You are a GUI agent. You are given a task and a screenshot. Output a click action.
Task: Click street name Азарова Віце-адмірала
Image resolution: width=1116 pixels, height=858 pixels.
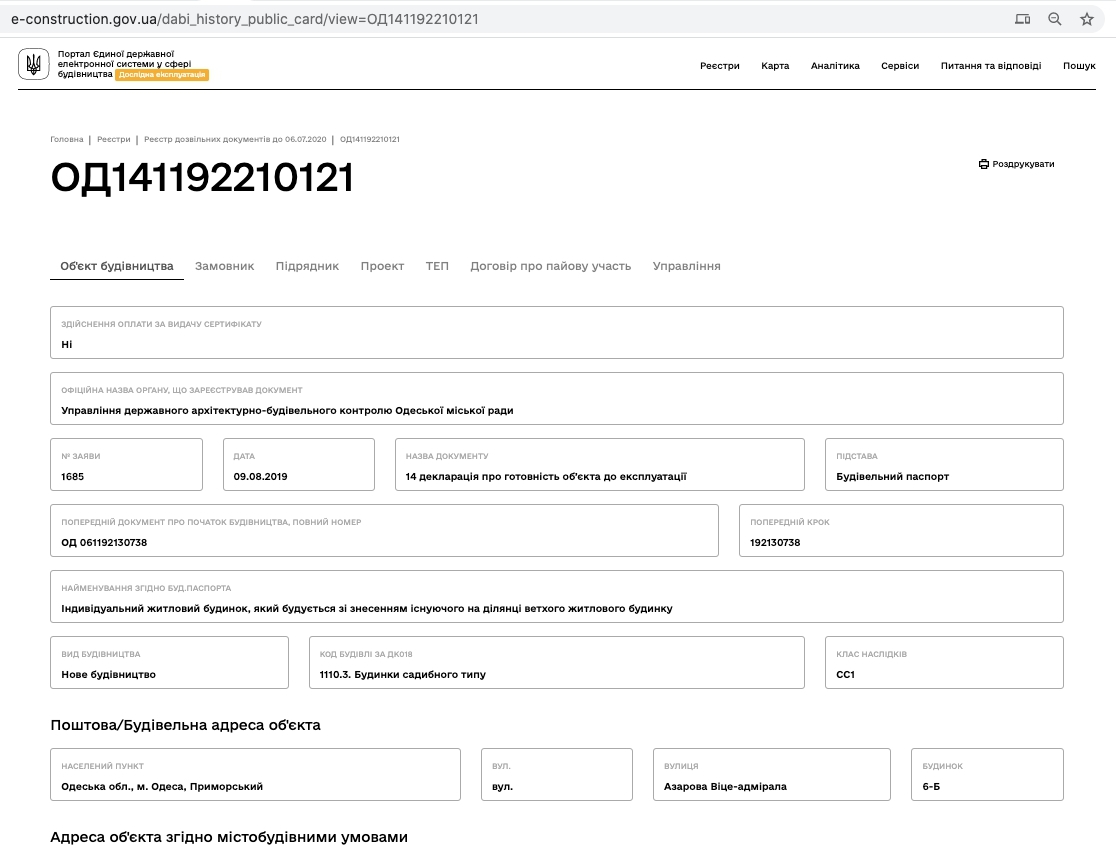(x=725, y=787)
